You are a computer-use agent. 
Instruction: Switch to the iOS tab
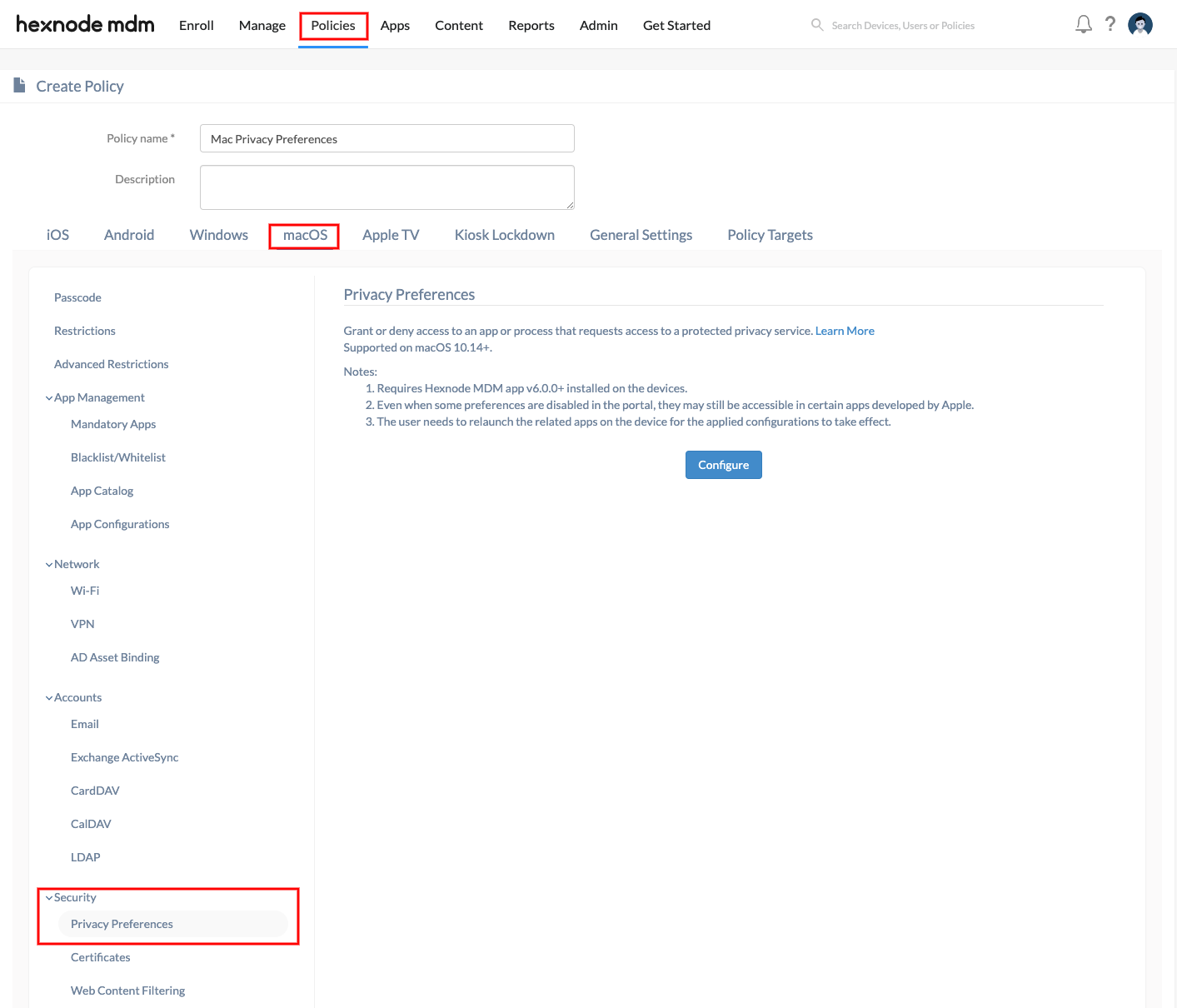click(x=58, y=235)
